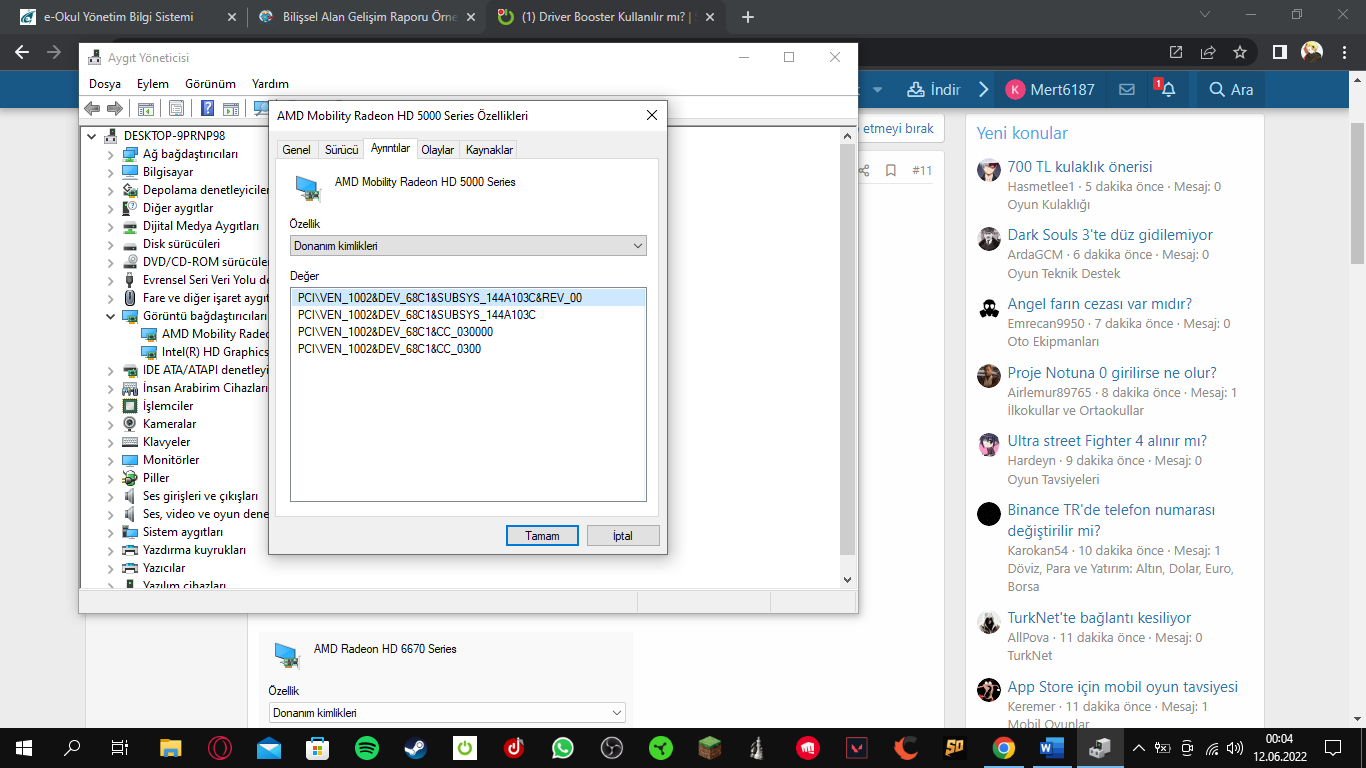This screenshot has height=768, width=1366.
Task: Launch Steam from the taskbar
Action: point(416,748)
